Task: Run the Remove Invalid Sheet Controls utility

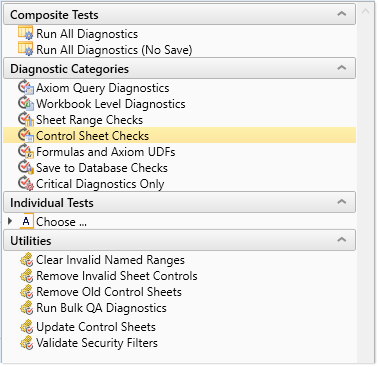Action: tap(117, 276)
